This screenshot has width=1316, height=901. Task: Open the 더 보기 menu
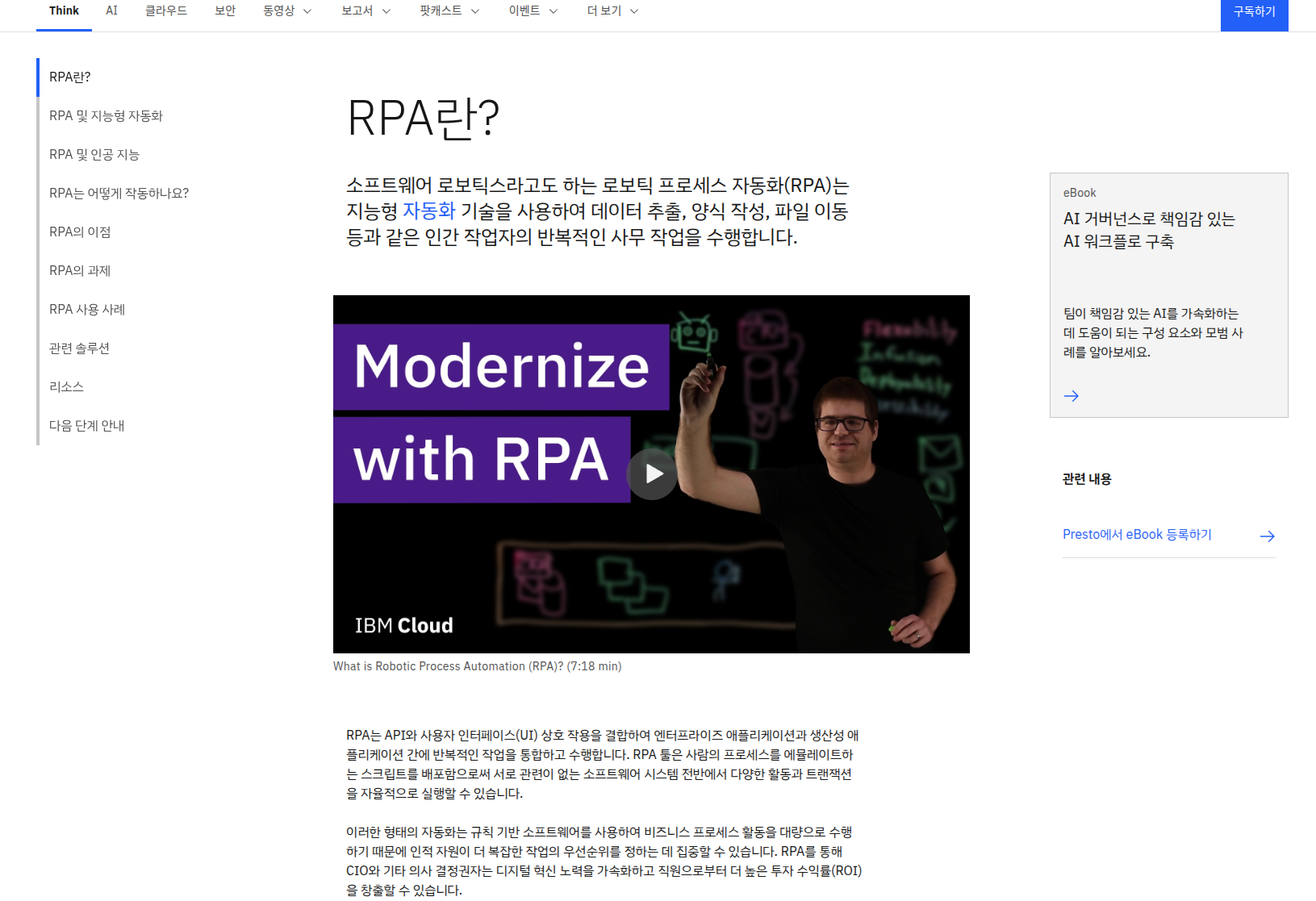[612, 11]
